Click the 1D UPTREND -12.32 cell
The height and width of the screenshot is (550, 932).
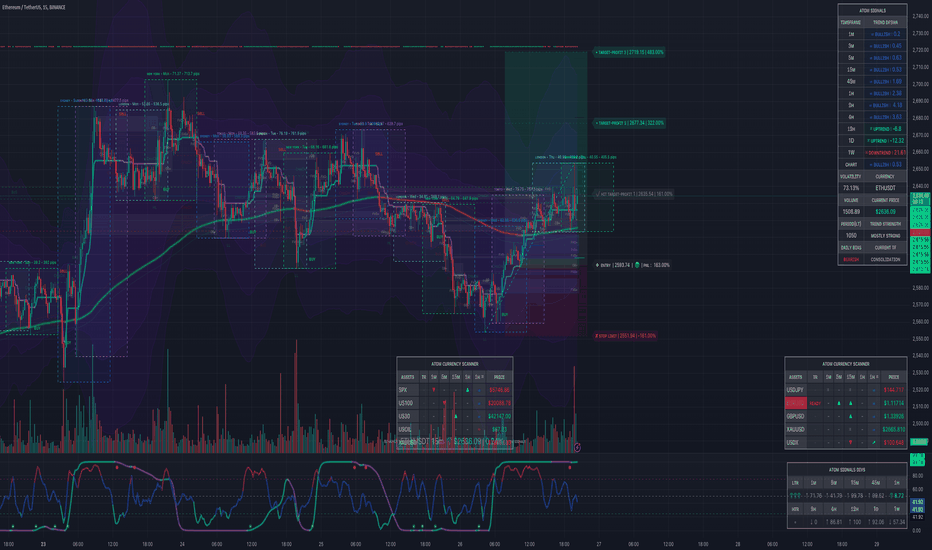tap(885, 141)
